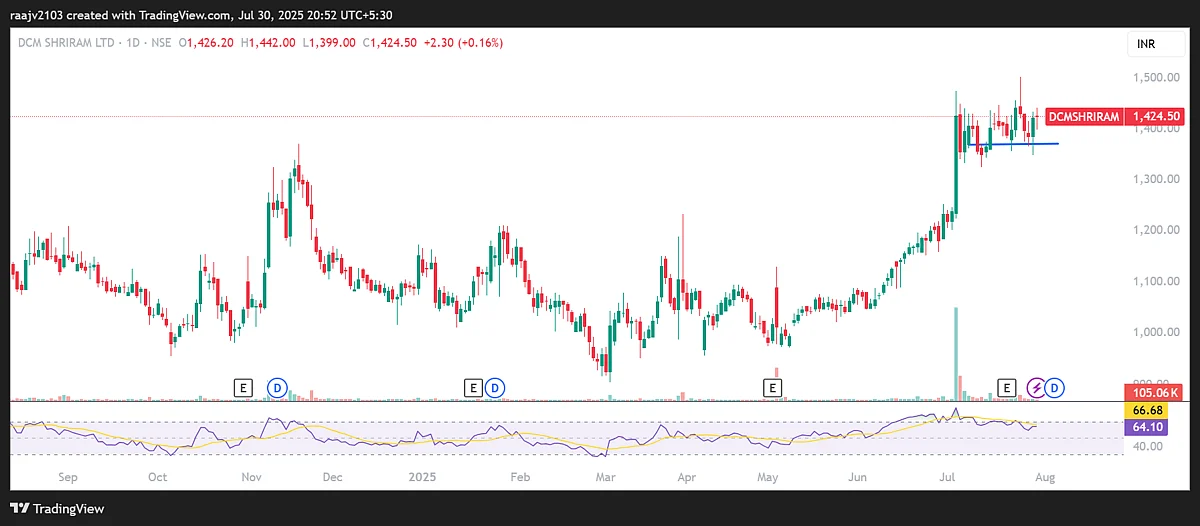Screen dimensions: 1200x526
Task: Click the DCM SHRIRAM LTD symbol title
Action: [x=65, y=43]
